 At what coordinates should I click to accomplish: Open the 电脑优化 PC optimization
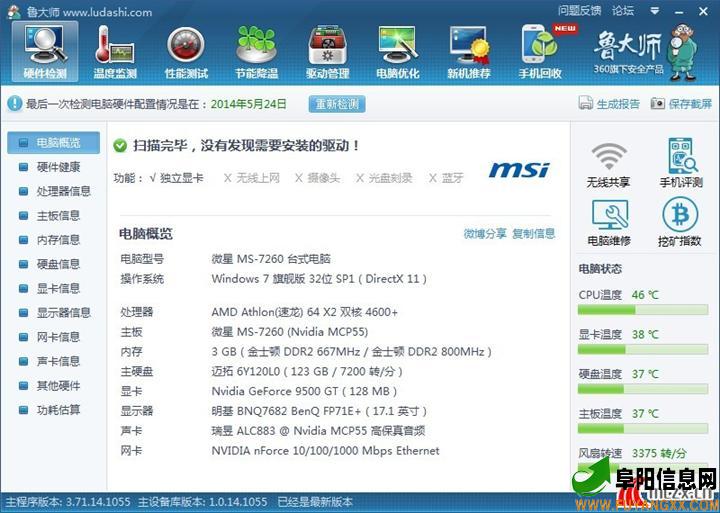(398, 52)
